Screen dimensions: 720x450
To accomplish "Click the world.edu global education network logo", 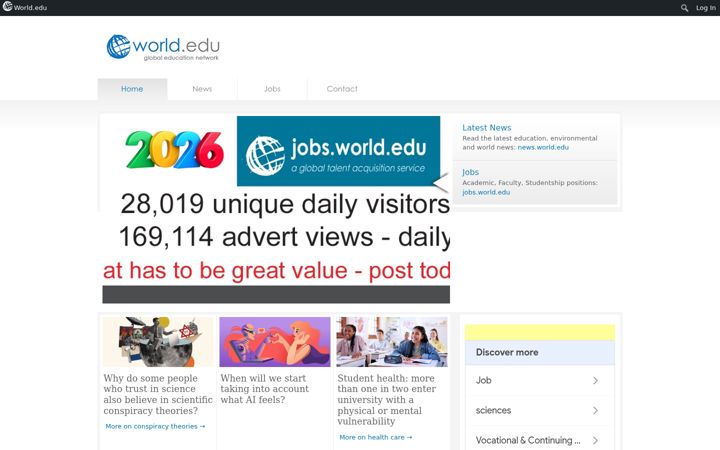I will point(163,47).
